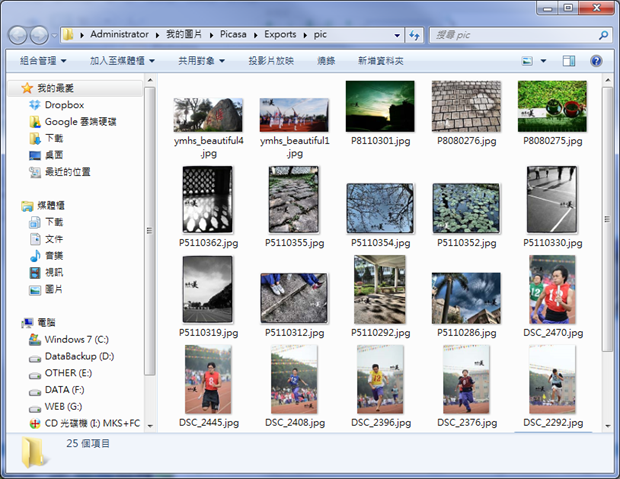Image resolution: width=620 pixels, height=479 pixels.
Task: Open the 文件 documents library
Action: (x=46, y=239)
